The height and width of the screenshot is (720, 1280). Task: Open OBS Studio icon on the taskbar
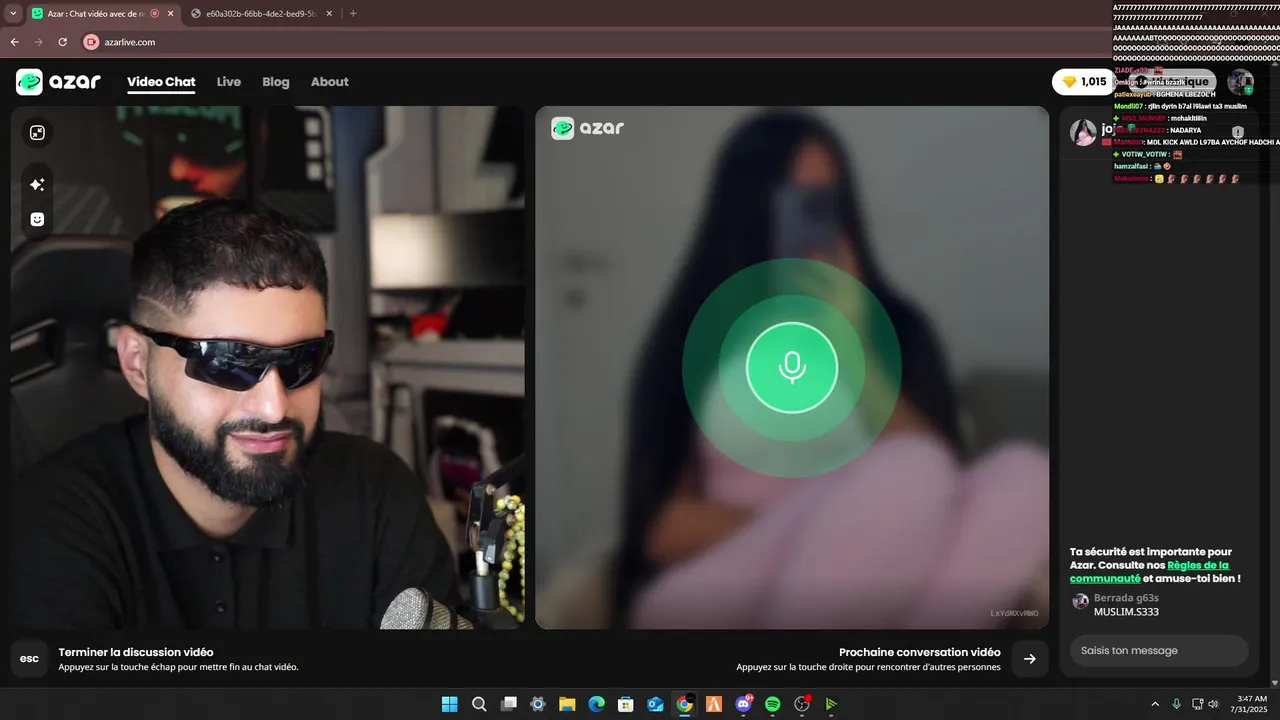tap(802, 704)
